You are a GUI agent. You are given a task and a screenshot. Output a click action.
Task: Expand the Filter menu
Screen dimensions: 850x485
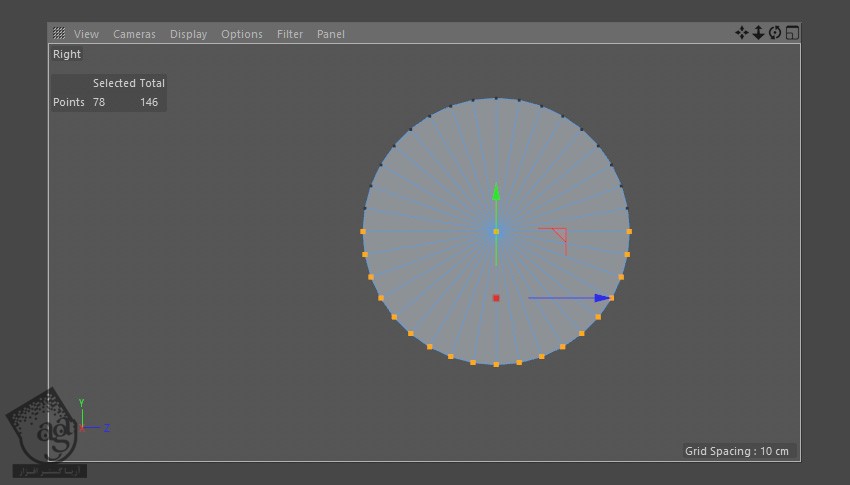tap(290, 34)
